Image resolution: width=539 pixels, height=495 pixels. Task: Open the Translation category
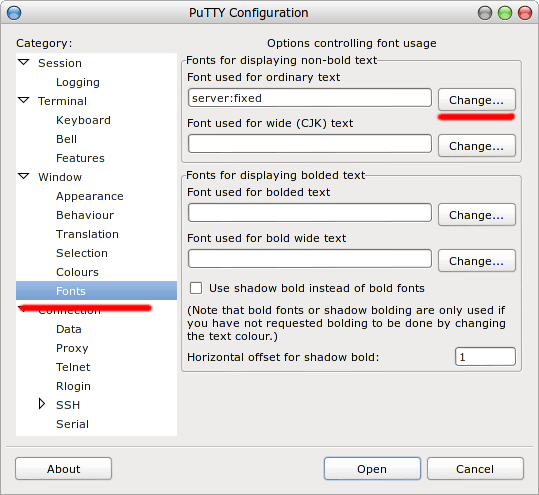pos(87,234)
